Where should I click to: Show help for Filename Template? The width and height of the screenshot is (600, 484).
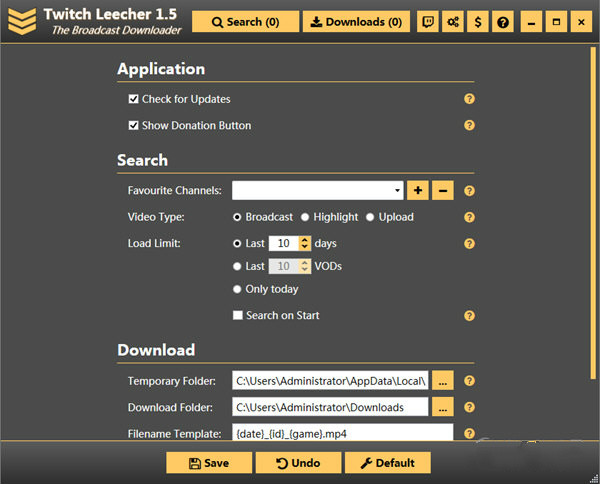[x=469, y=434]
